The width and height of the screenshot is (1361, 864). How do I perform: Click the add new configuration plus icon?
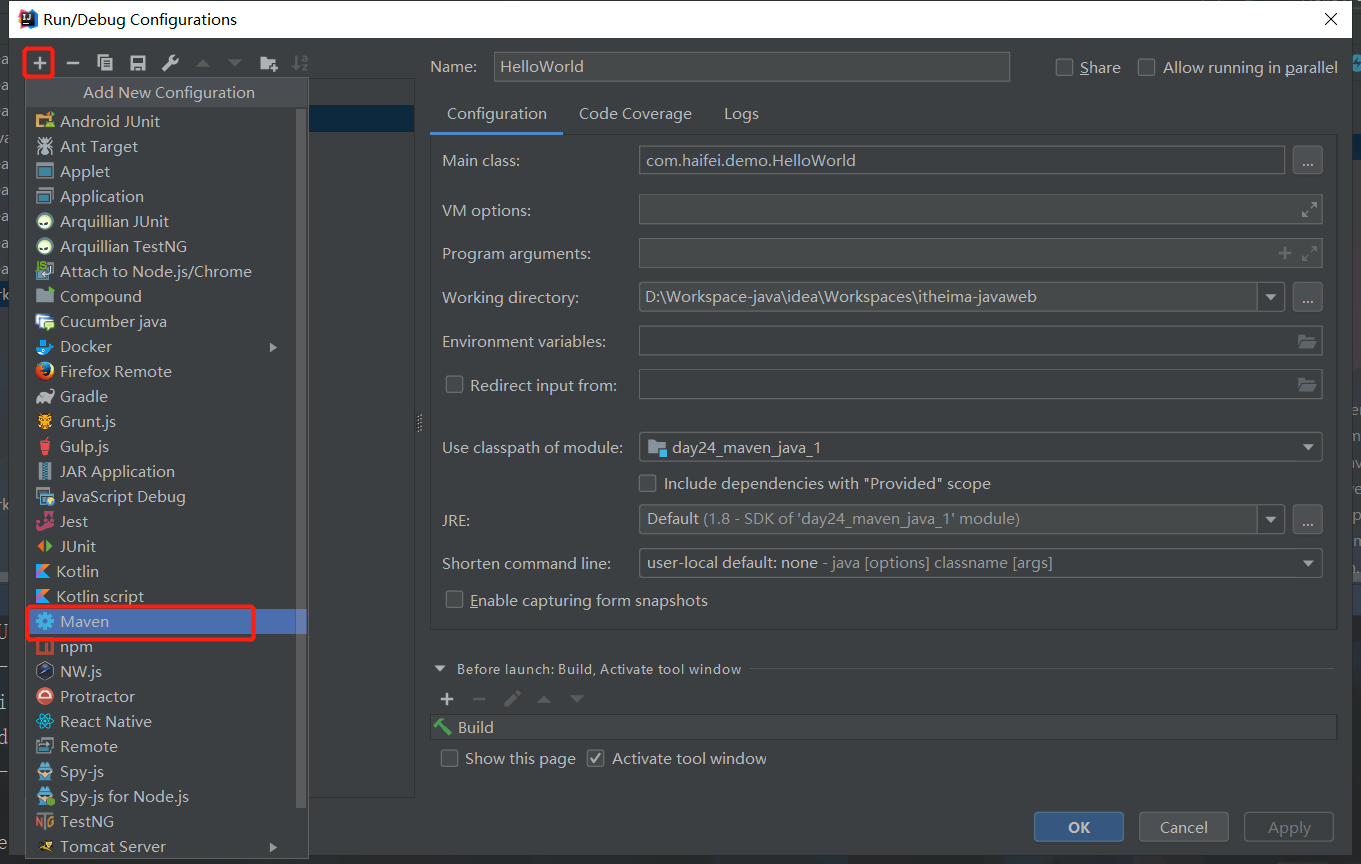[40, 63]
